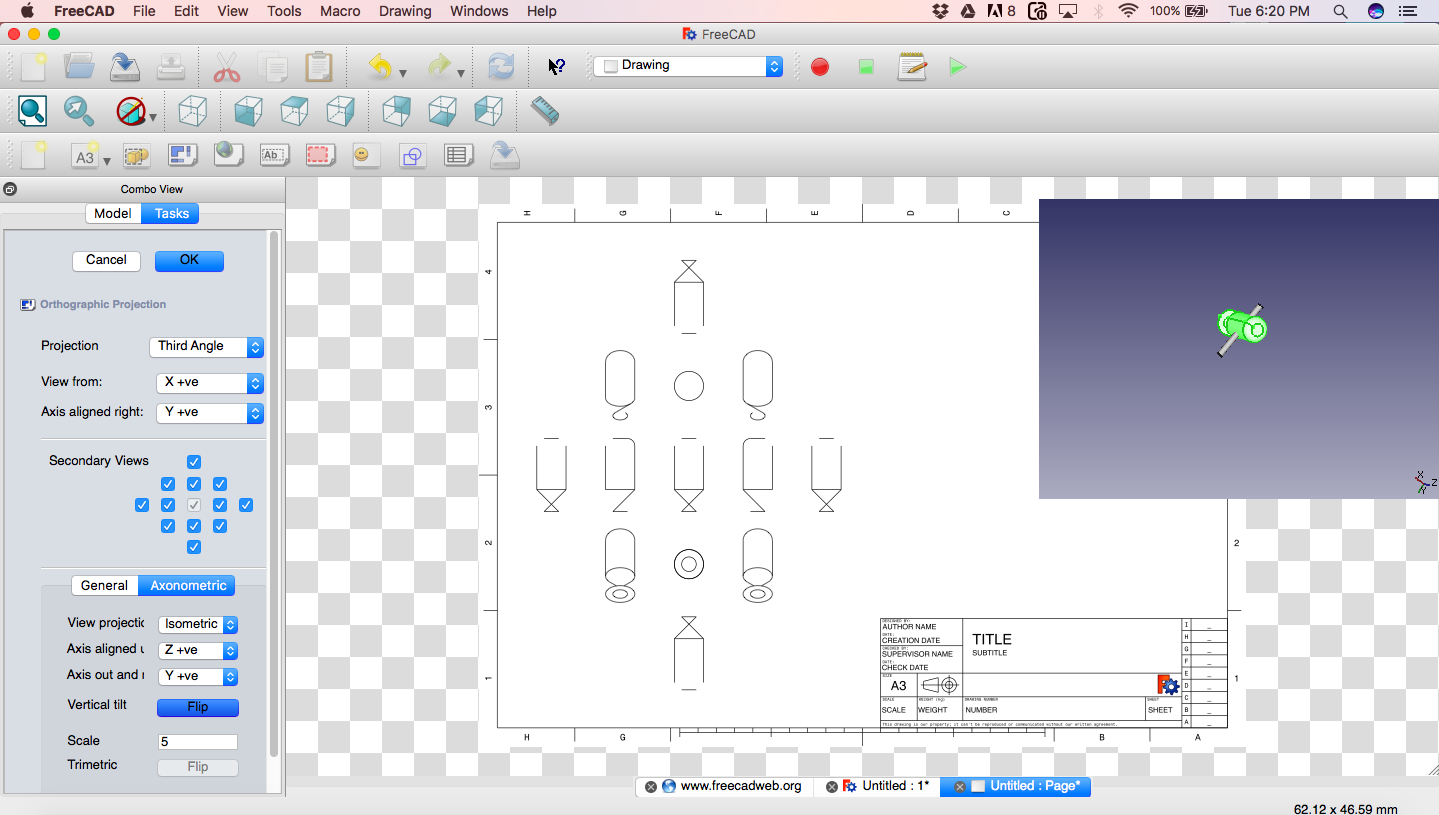Expand the A3 page template arrow
The height and width of the screenshot is (815, 1439).
(x=107, y=162)
